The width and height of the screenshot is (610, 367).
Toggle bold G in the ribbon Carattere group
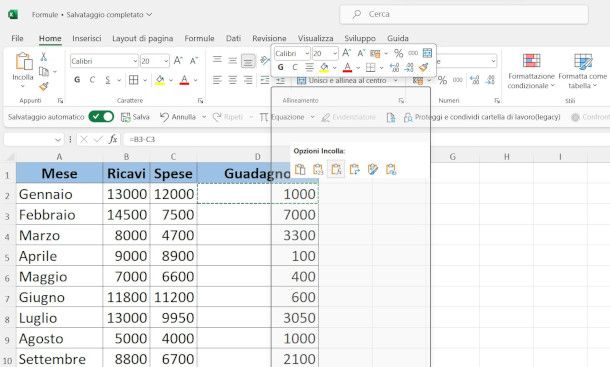click(x=77, y=80)
